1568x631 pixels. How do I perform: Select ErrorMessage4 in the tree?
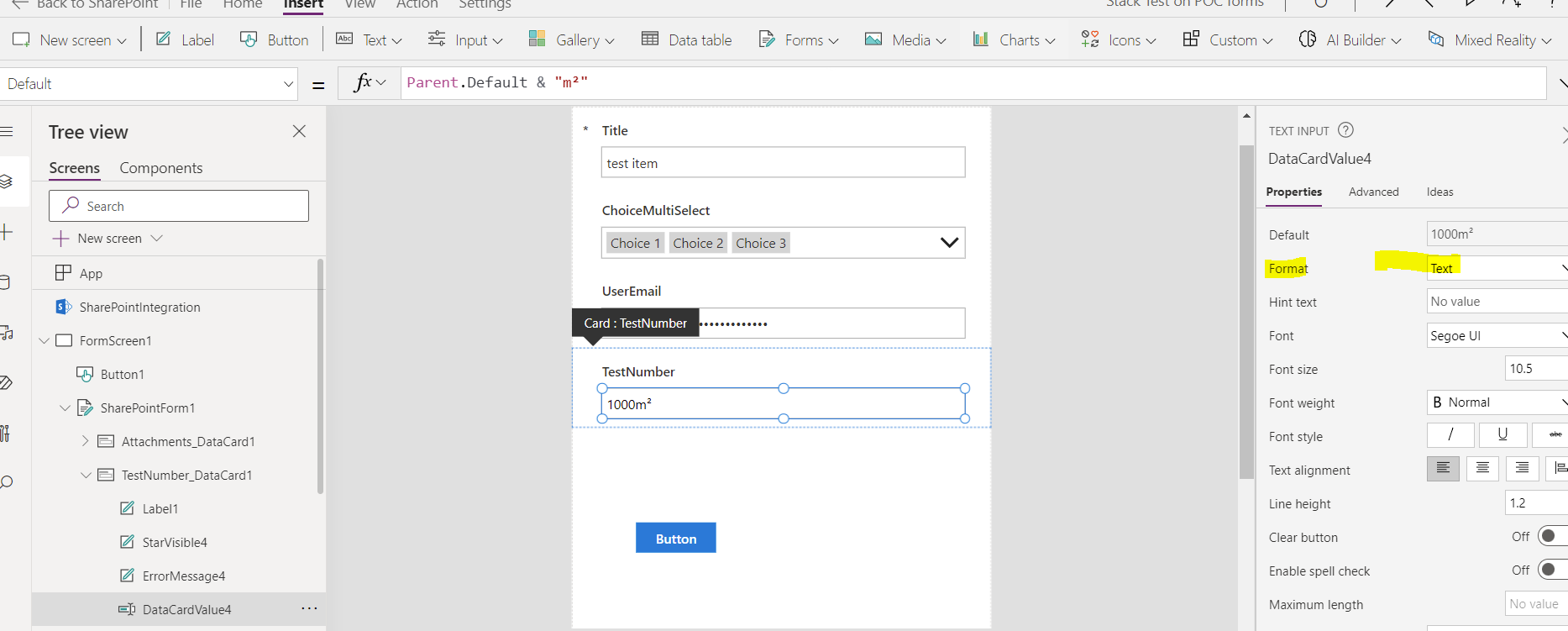(184, 576)
